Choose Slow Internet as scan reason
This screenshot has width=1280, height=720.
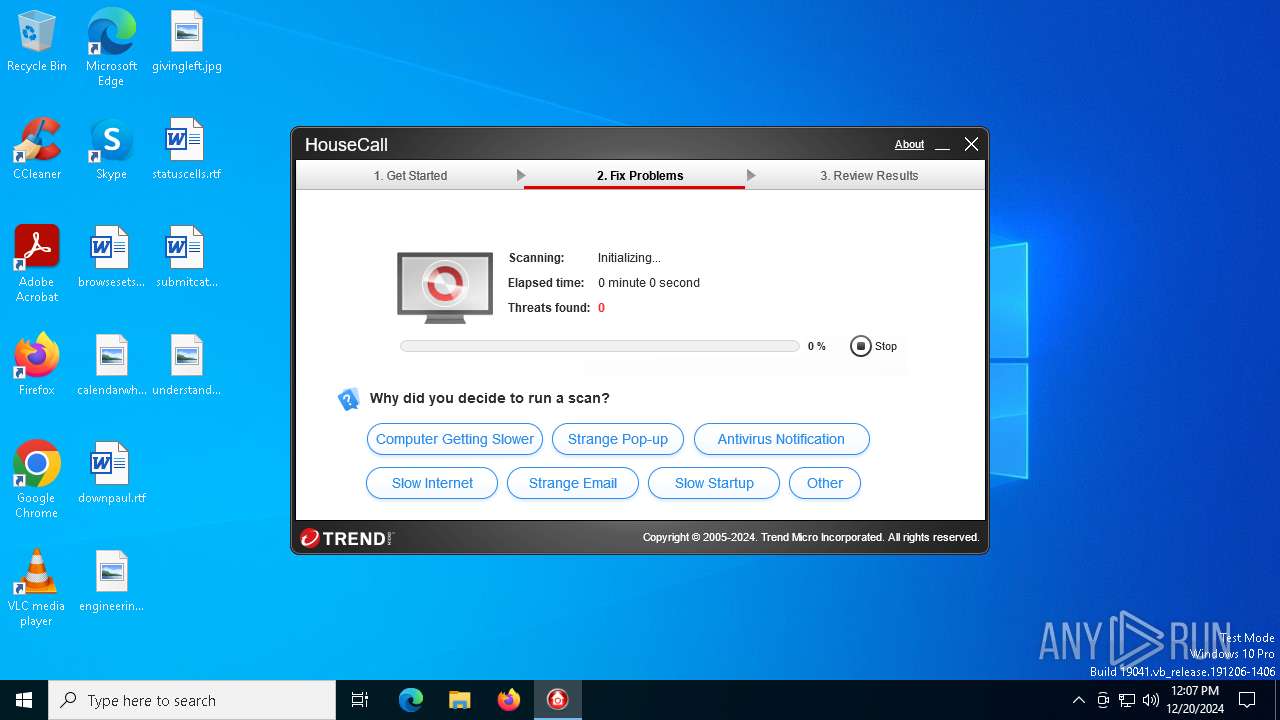coord(432,483)
